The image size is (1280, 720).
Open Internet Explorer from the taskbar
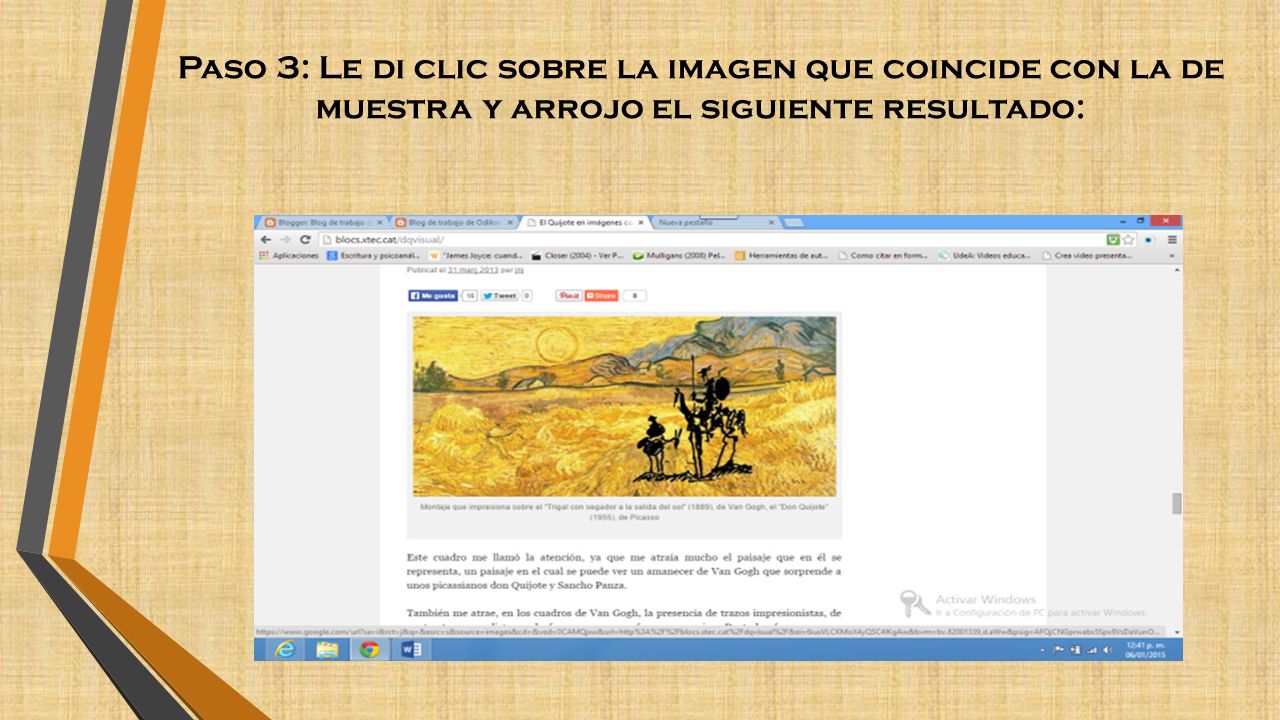285,650
